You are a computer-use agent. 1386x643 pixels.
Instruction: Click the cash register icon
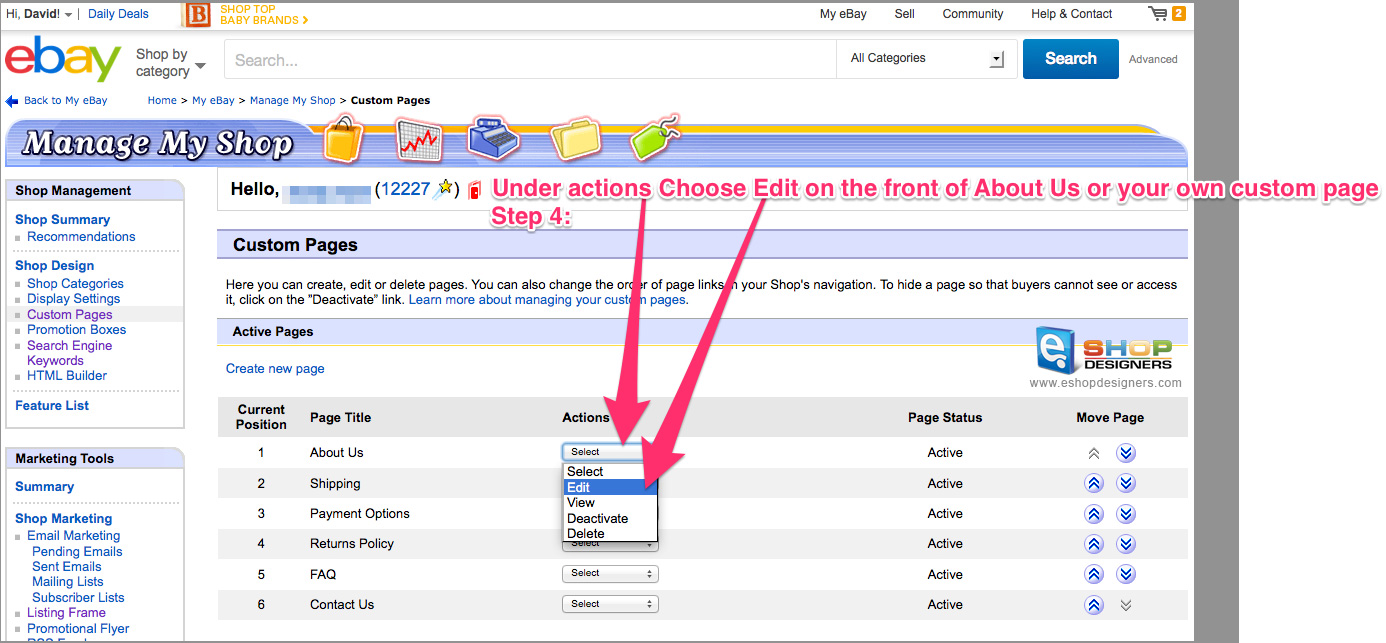point(495,139)
